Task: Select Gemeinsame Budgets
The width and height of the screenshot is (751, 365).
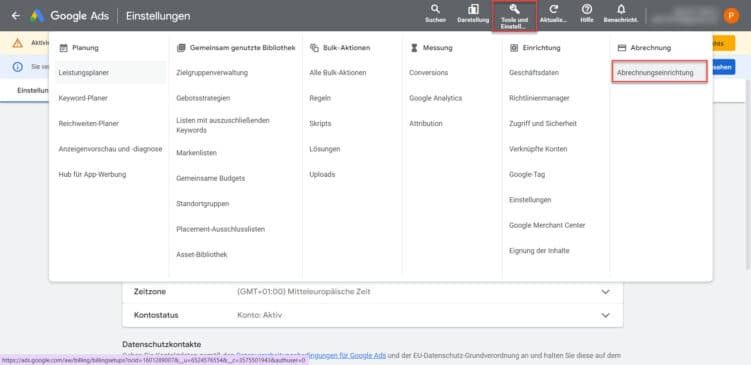Action: (x=210, y=178)
